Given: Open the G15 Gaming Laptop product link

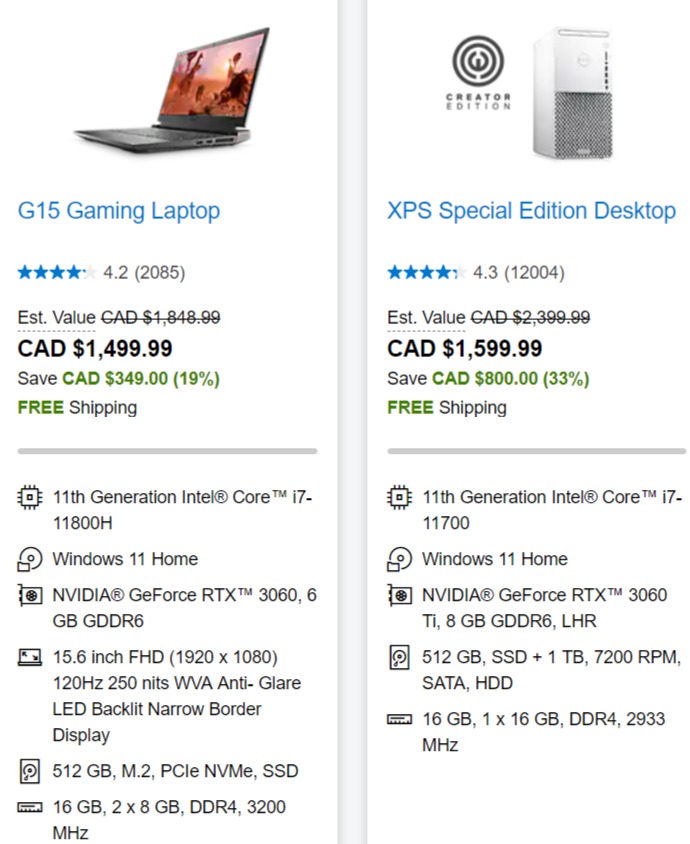Looking at the screenshot, I should 119,210.
